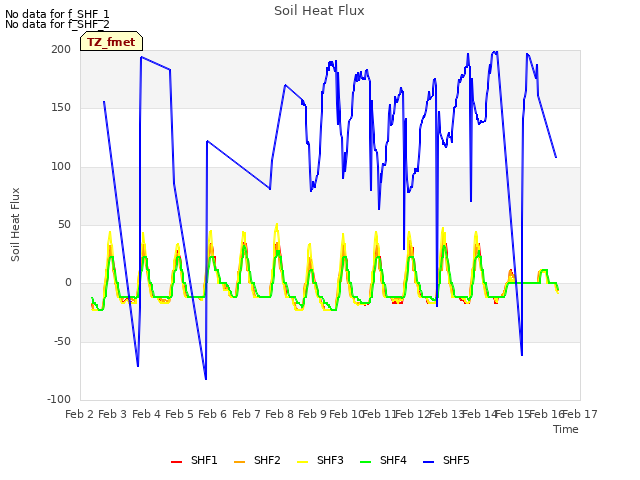640x480 pixels.
Task: Toggle SHF3 series in legend
Action: 320,460
